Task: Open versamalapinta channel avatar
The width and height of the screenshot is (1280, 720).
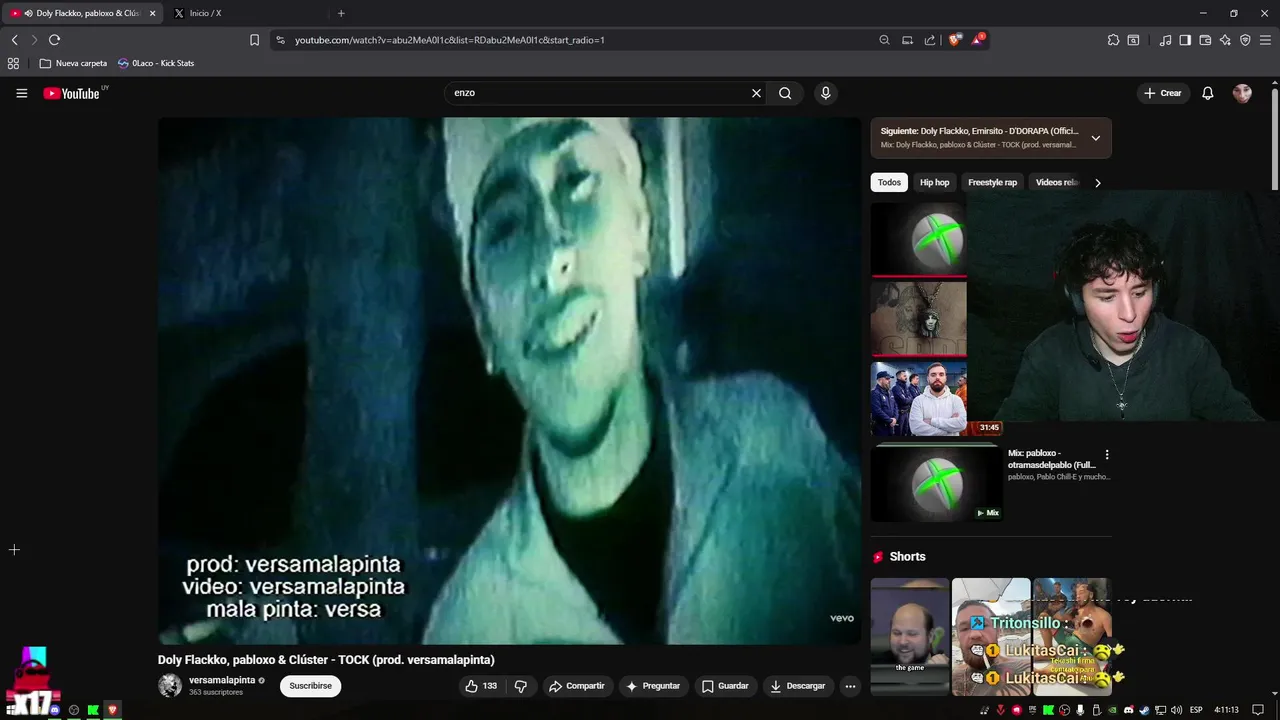Action: point(170,685)
